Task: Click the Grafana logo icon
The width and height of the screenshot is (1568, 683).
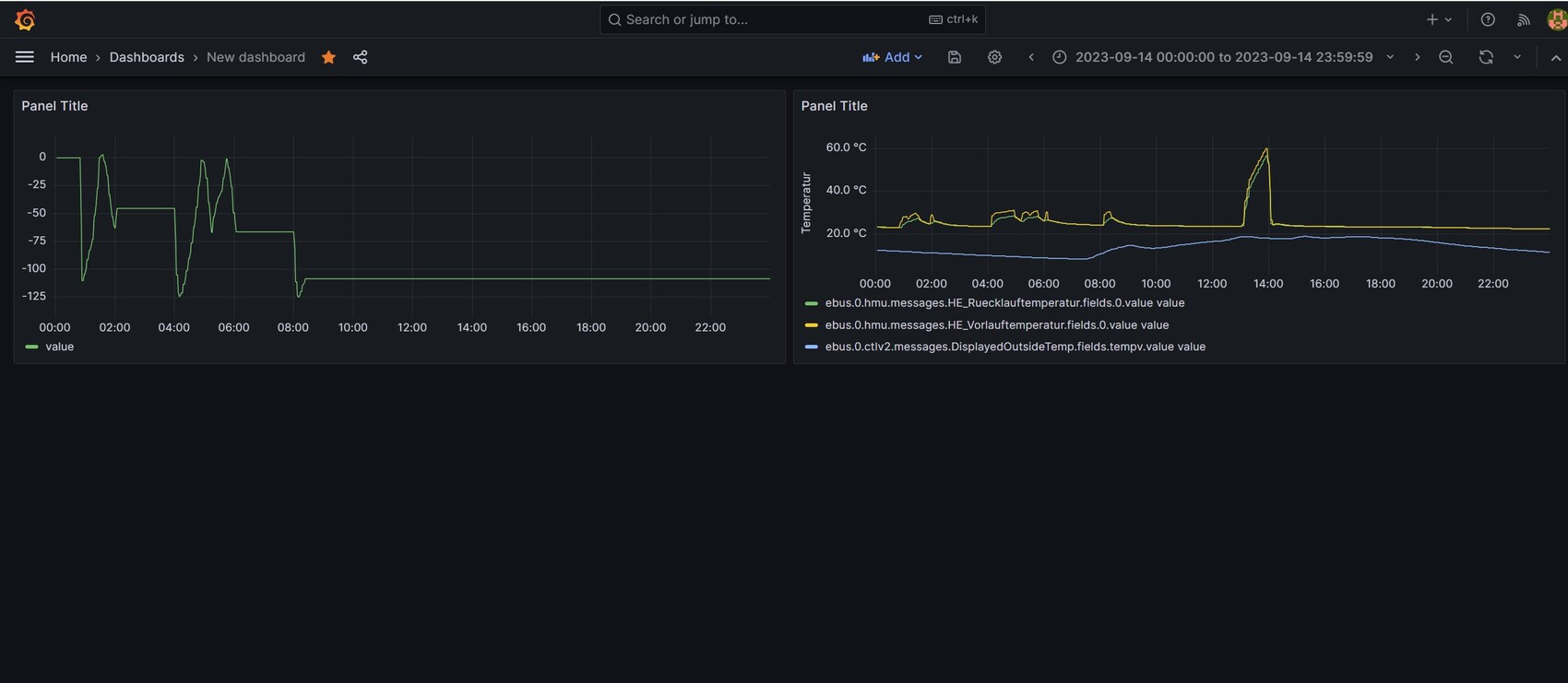Action: tap(25, 19)
